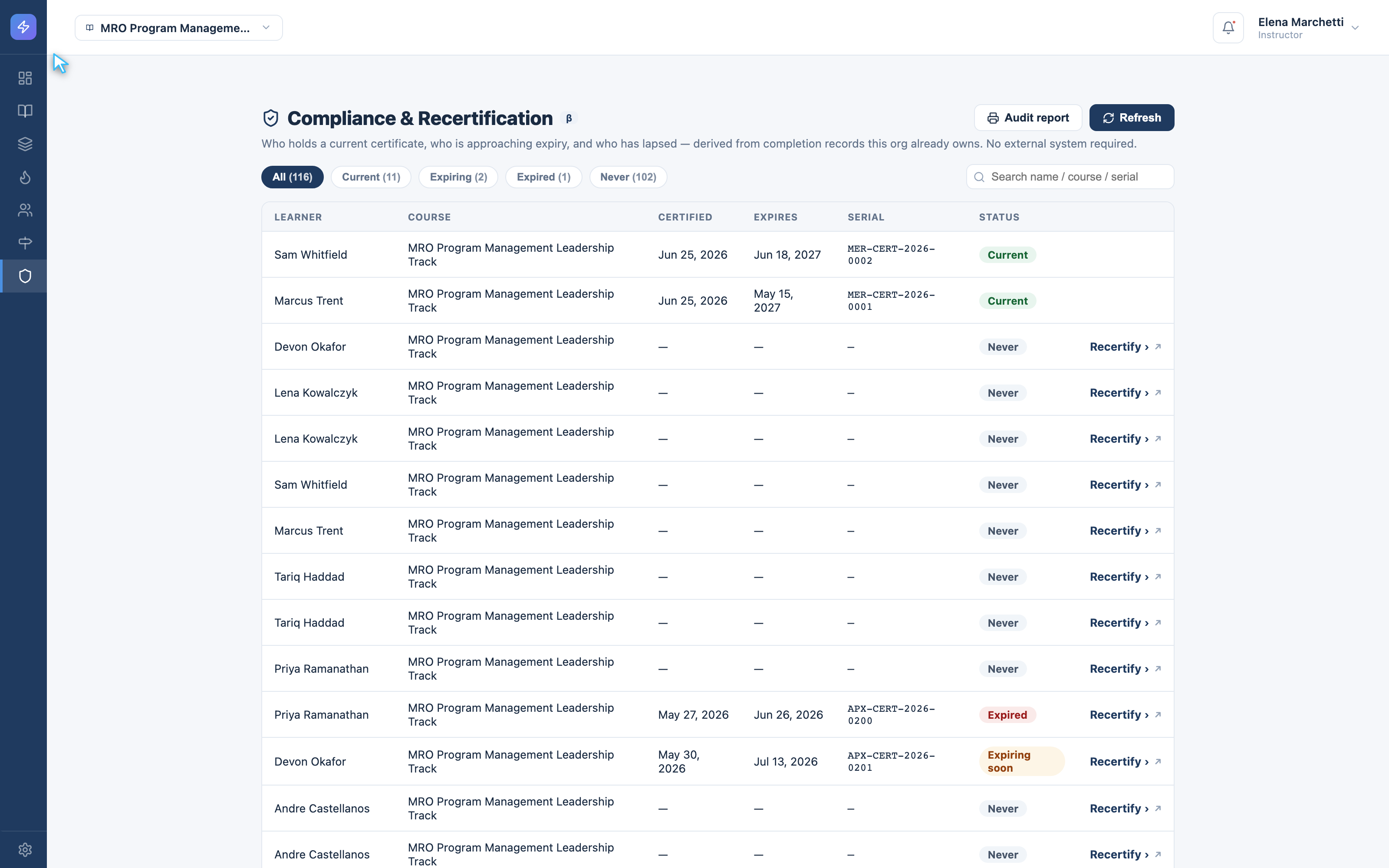The height and width of the screenshot is (868, 1389).
Task: Filter by Expired (1) certificates
Action: click(x=543, y=177)
